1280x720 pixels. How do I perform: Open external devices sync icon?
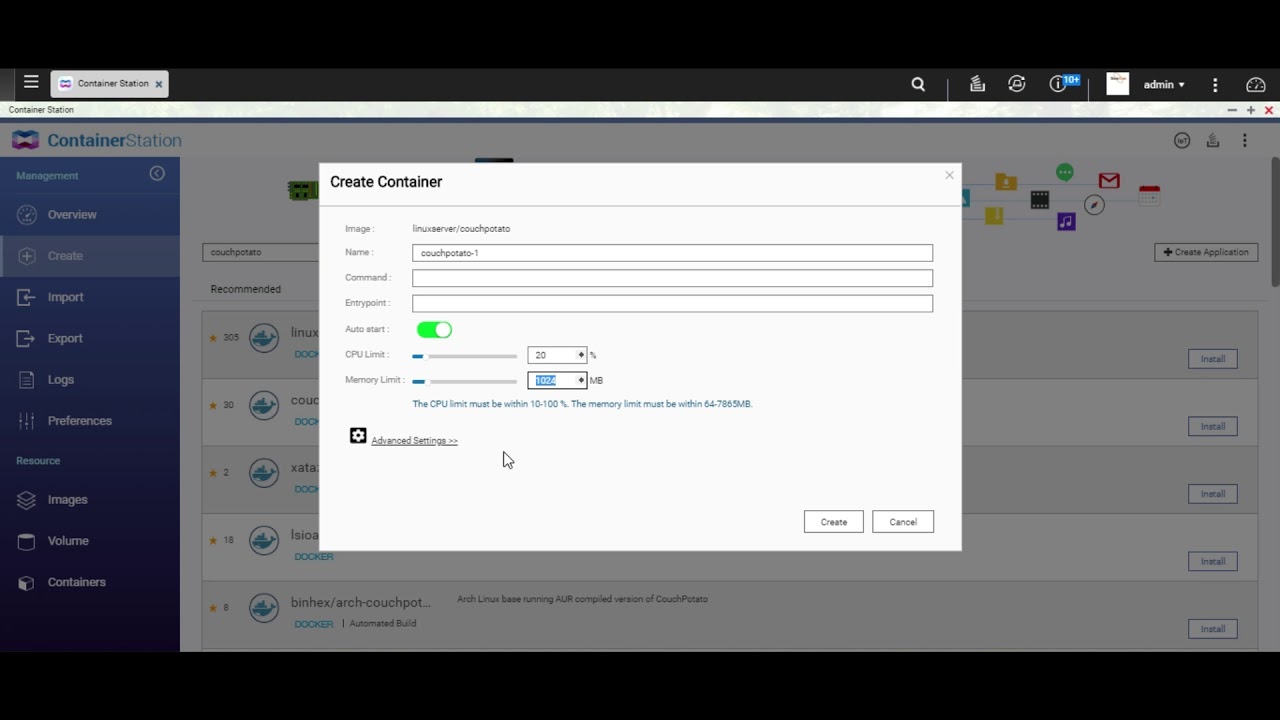(x=1017, y=85)
